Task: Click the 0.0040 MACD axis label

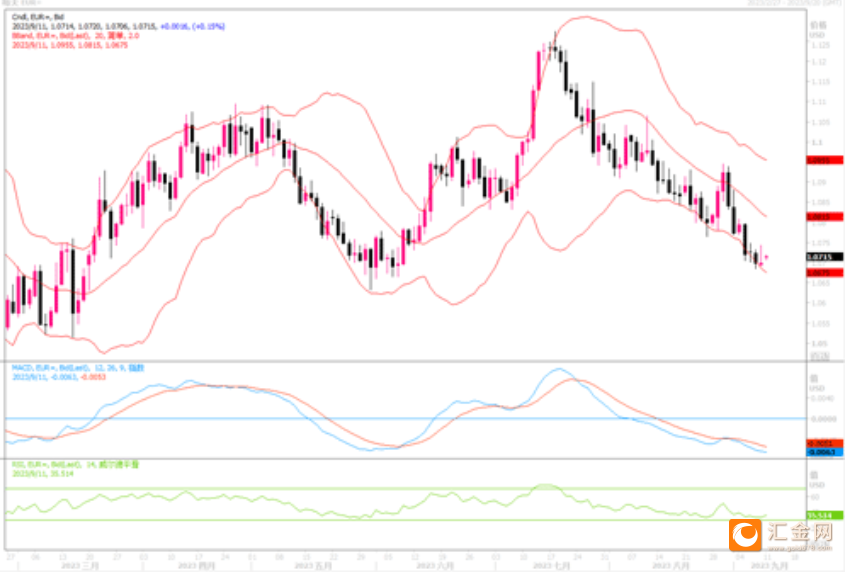Action: 823,399
